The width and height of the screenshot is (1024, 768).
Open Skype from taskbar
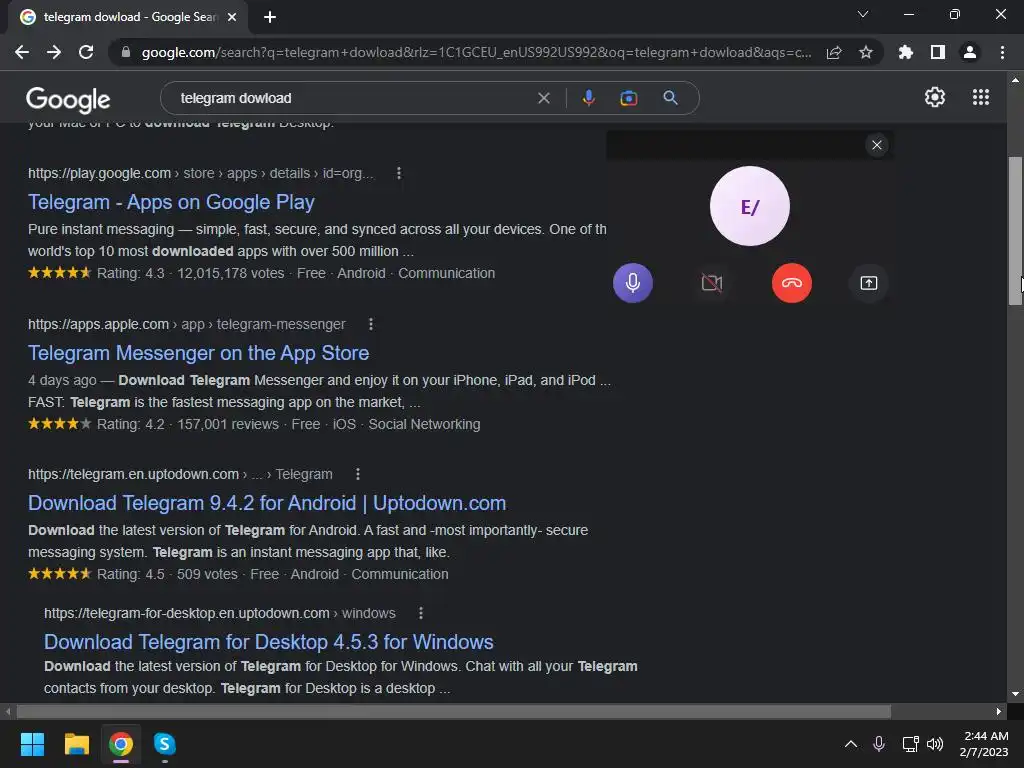(165, 744)
